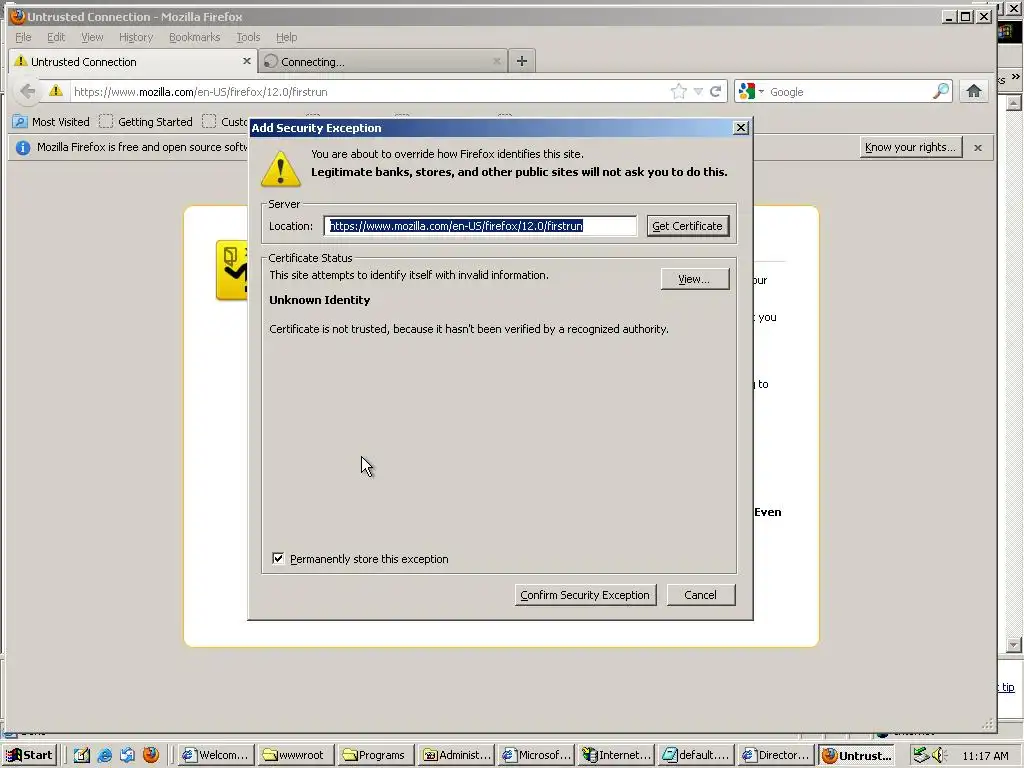This screenshot has height=768, width=1024.
Task: Open the Bookmarks menu
Action: [194, 37]
